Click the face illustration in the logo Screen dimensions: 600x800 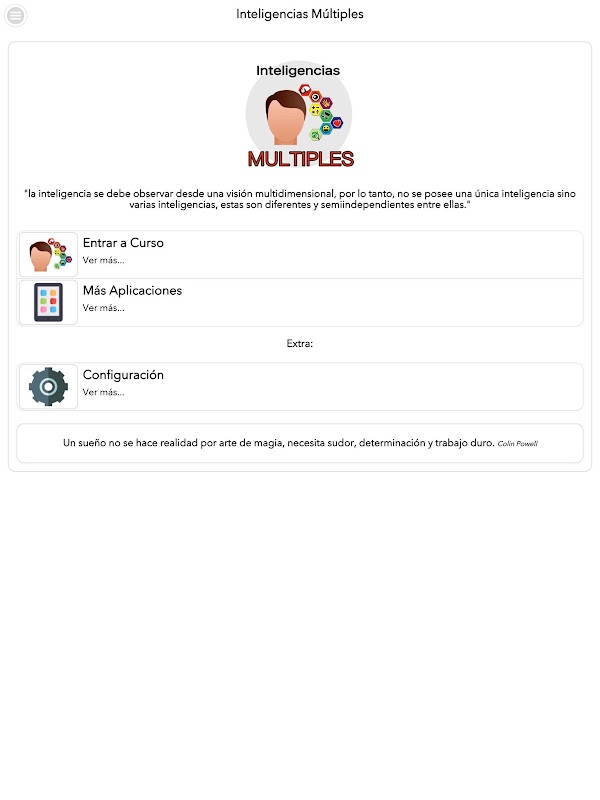[285, 117]
